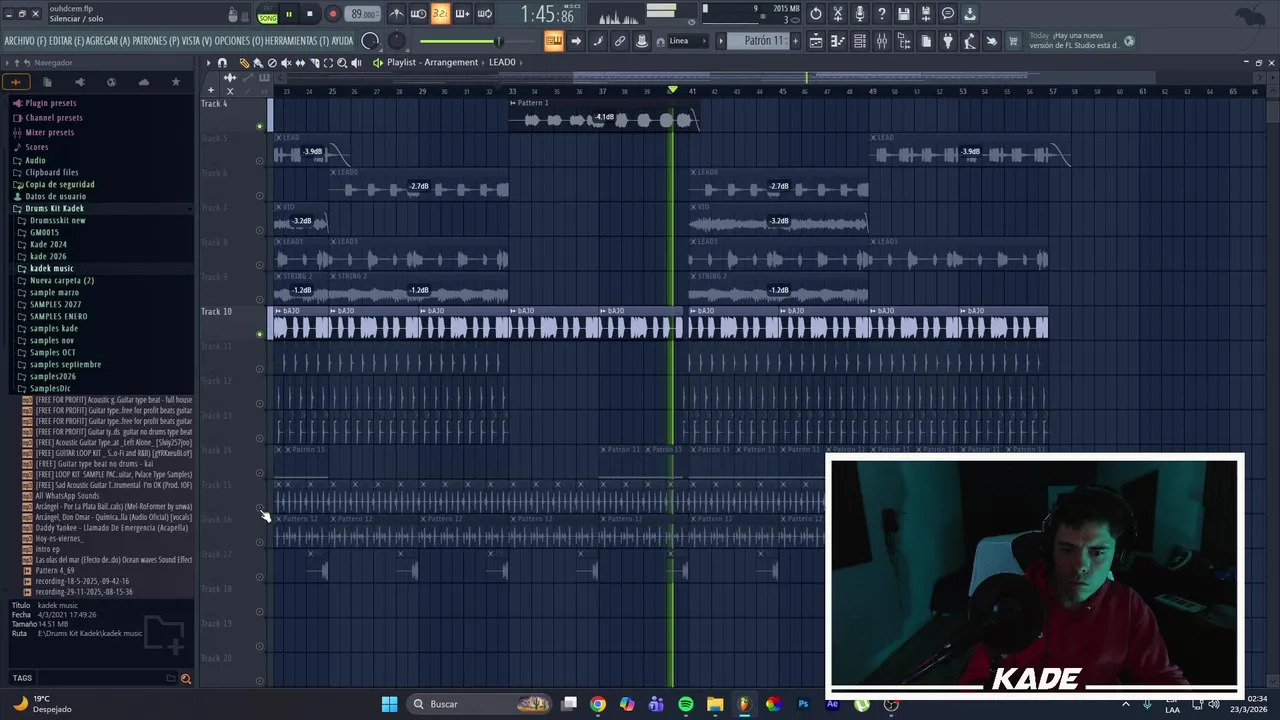Toggle the SONG/PAT mode switch
1280x720 pixels.
267,14
